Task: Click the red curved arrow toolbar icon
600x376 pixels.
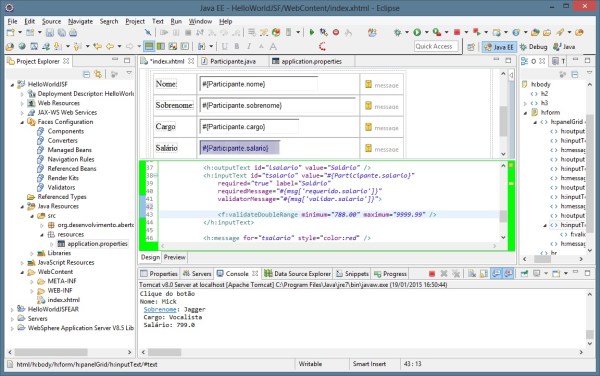Action: tap(322, 47)
